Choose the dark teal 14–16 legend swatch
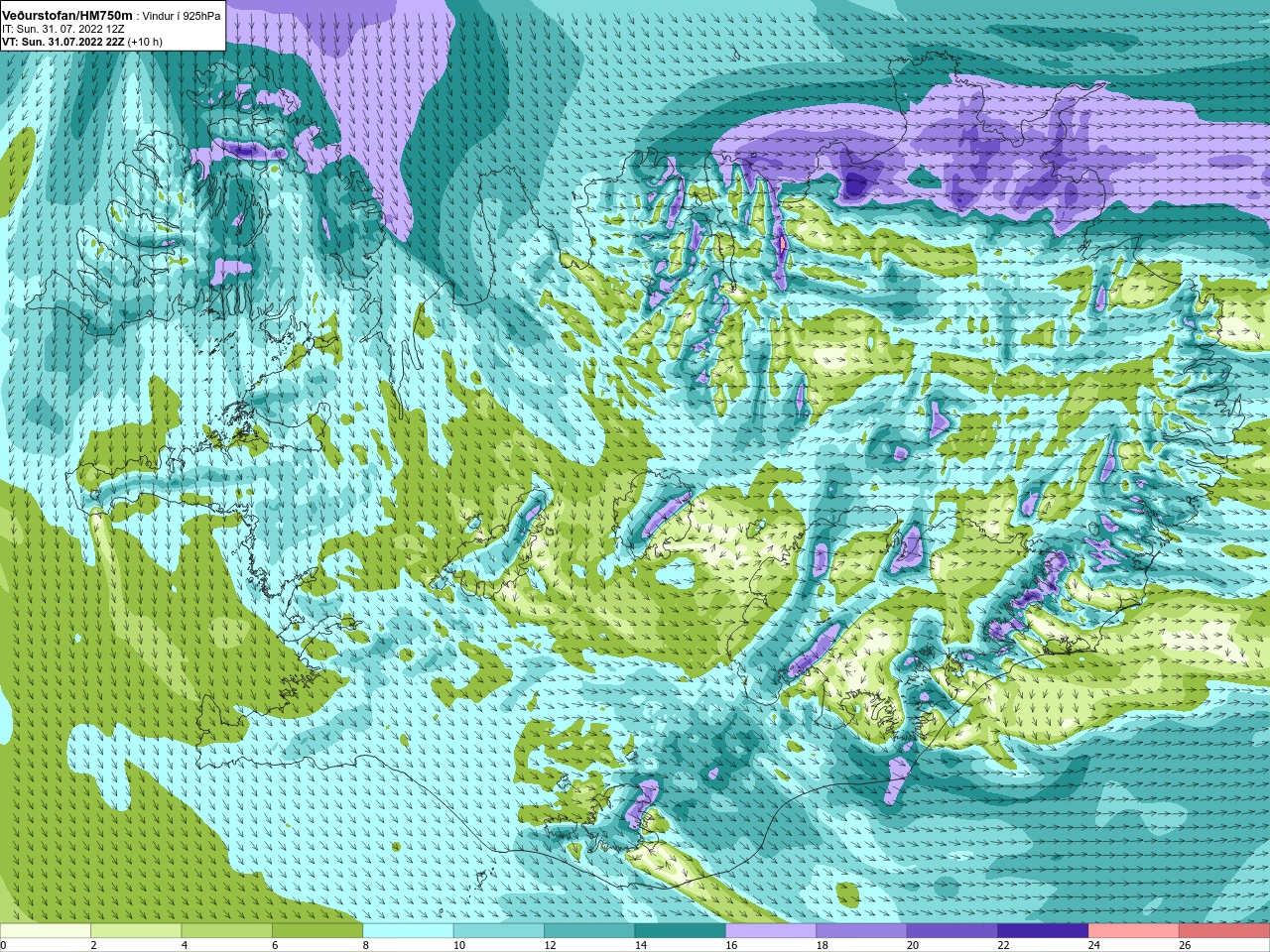This screenshot has height=952, width=1270. point(681,931)
